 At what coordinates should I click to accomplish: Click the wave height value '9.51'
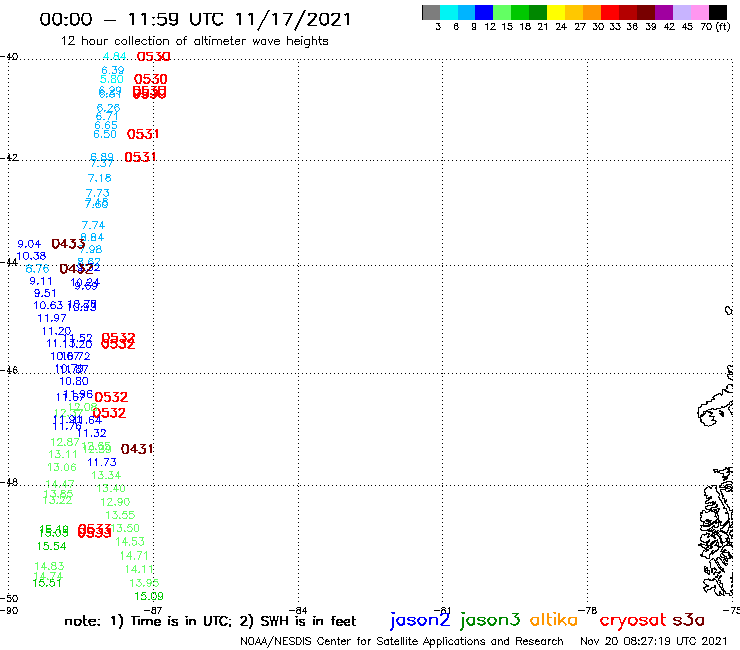pos(45,293)
